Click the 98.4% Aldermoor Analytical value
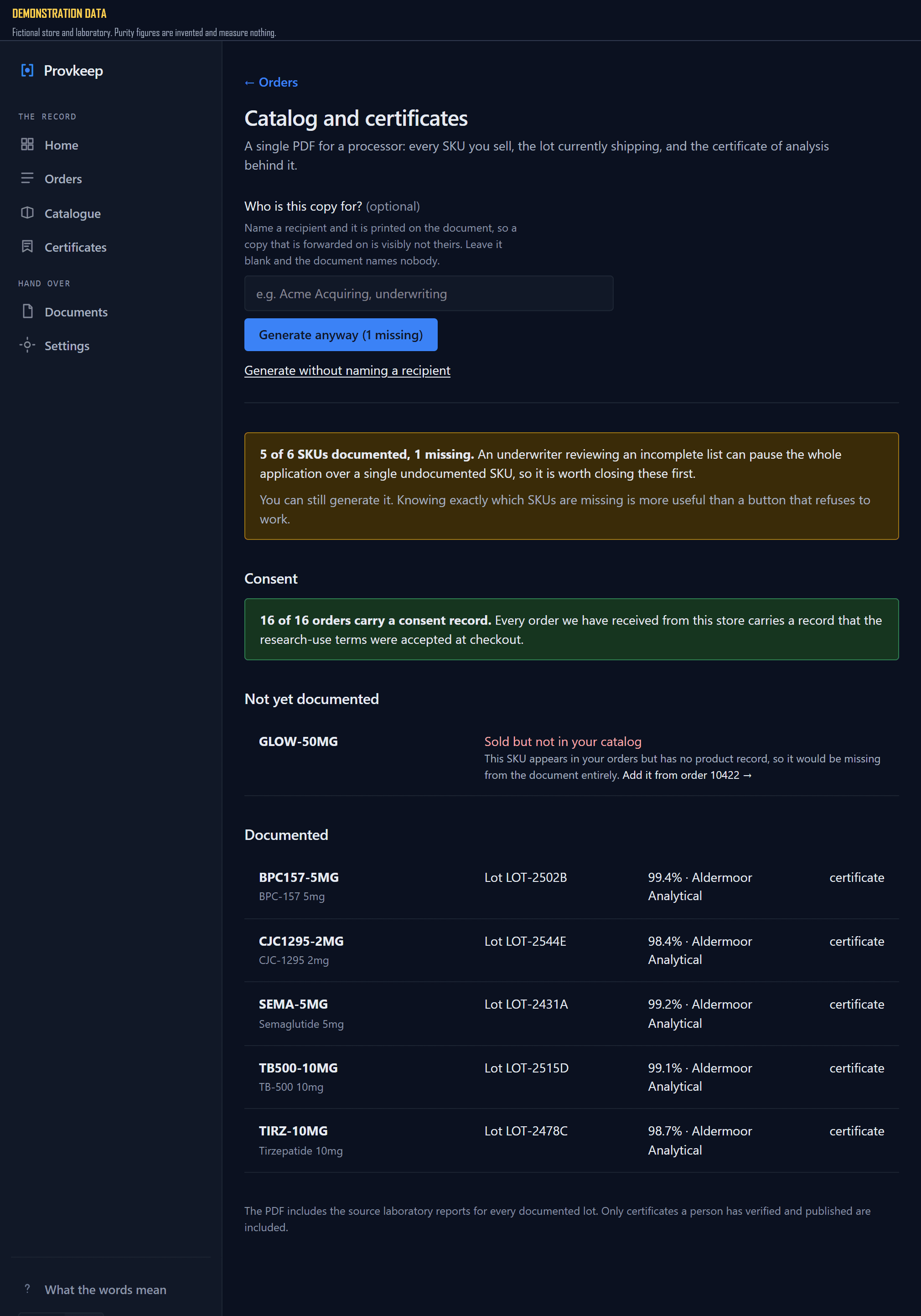The height and width of the screenshot is (1316, 921). [x=700, y=950]
